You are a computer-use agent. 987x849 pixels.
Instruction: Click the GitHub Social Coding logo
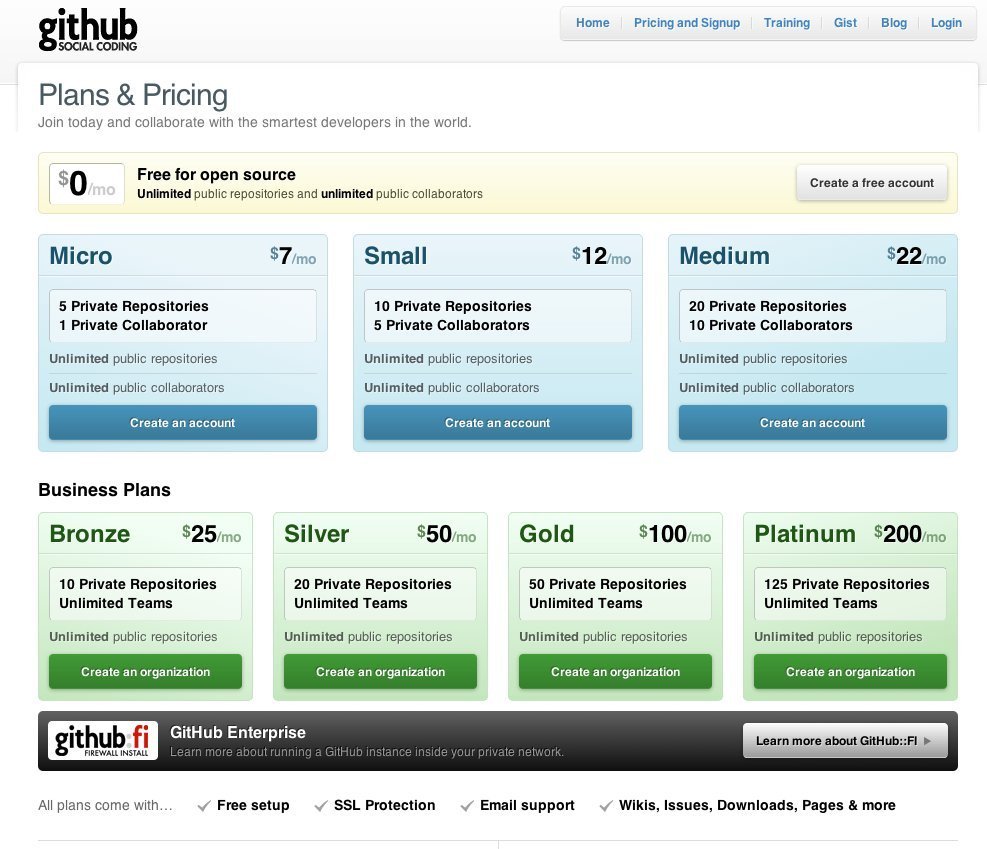click(88, 31)
